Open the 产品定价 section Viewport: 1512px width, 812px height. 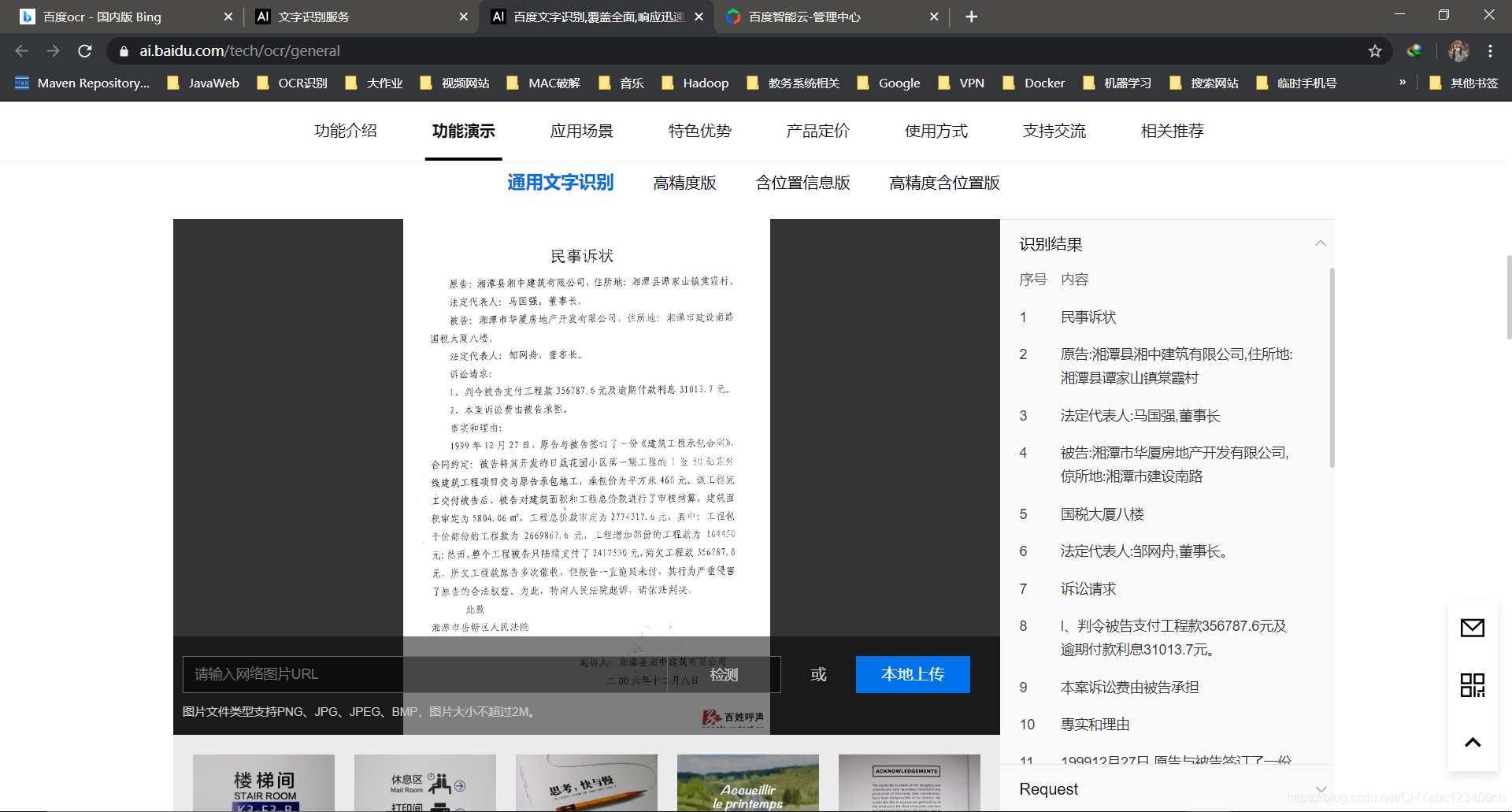point(817,131)
